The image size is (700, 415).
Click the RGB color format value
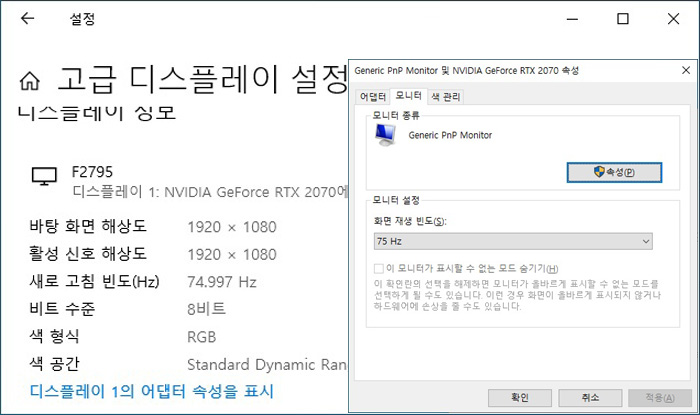pyautogui.click(x=201, y=337)
